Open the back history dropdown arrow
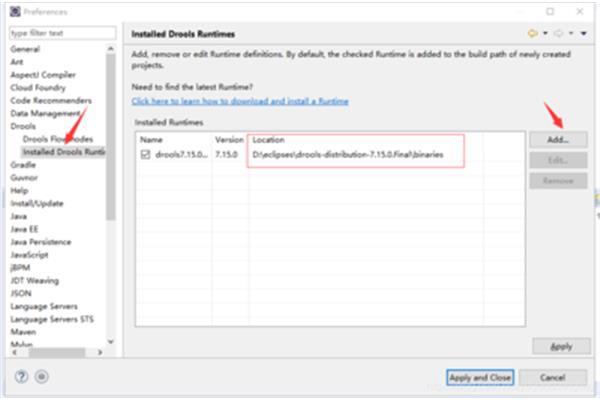This screenshot has width=600, height=400. click(545, 33)
